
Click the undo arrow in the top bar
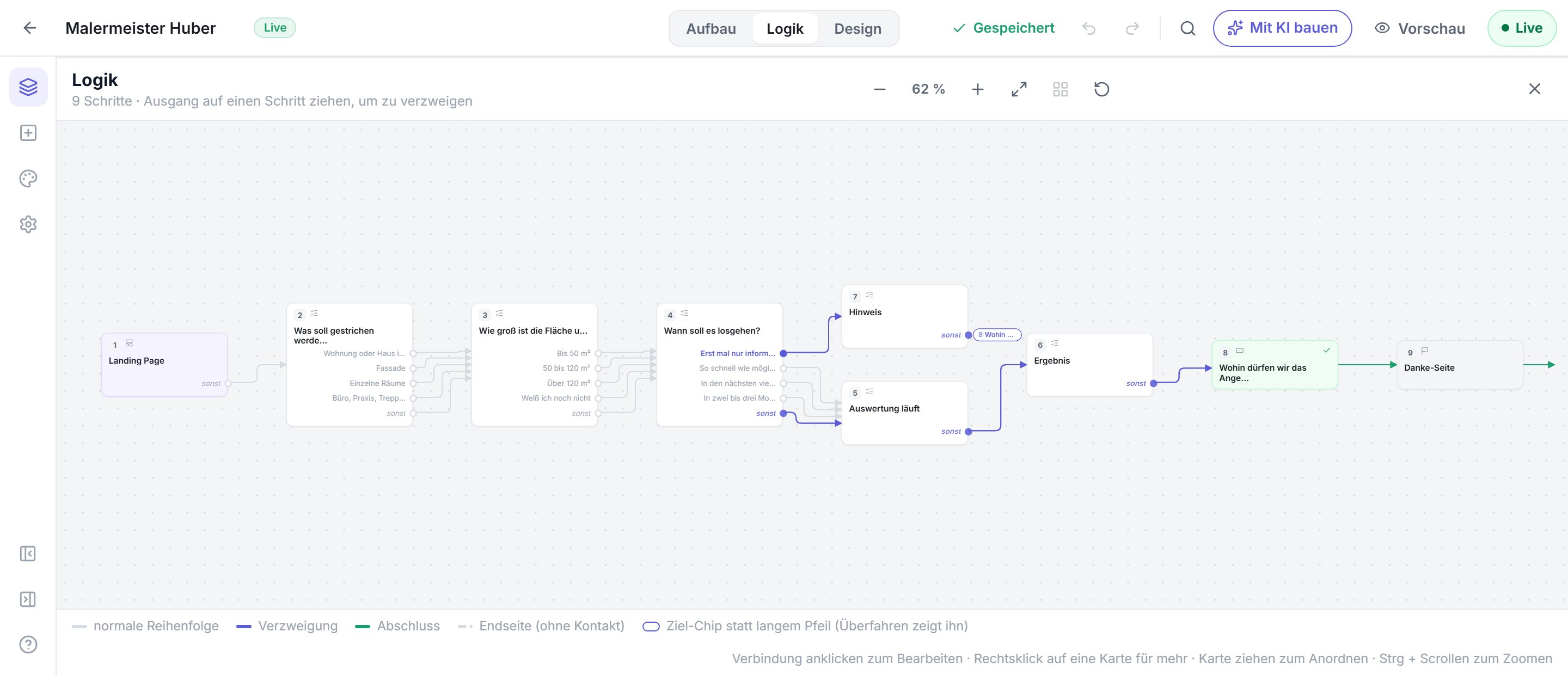(1089, 29)
